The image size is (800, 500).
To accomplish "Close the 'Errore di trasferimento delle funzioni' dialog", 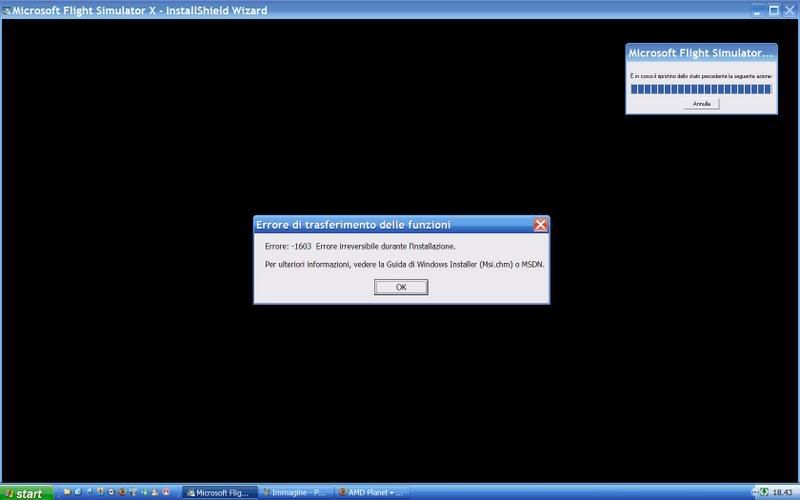I will click(x=540, y=224).
